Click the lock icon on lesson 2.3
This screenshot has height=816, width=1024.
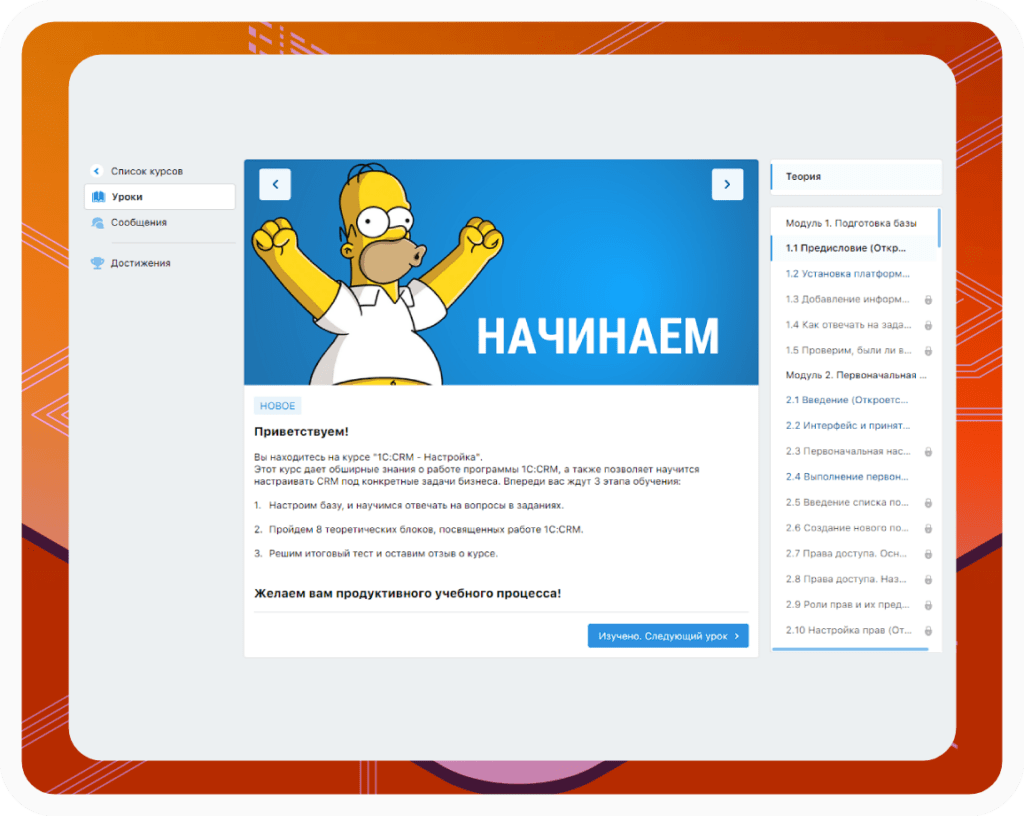[928, 452]
